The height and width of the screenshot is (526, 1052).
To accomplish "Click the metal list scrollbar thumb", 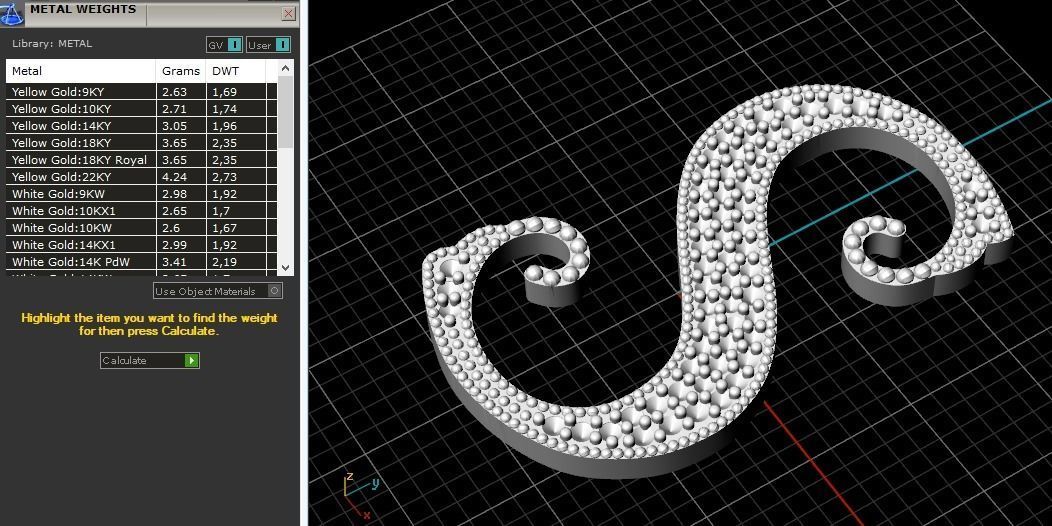I will 286,112.
